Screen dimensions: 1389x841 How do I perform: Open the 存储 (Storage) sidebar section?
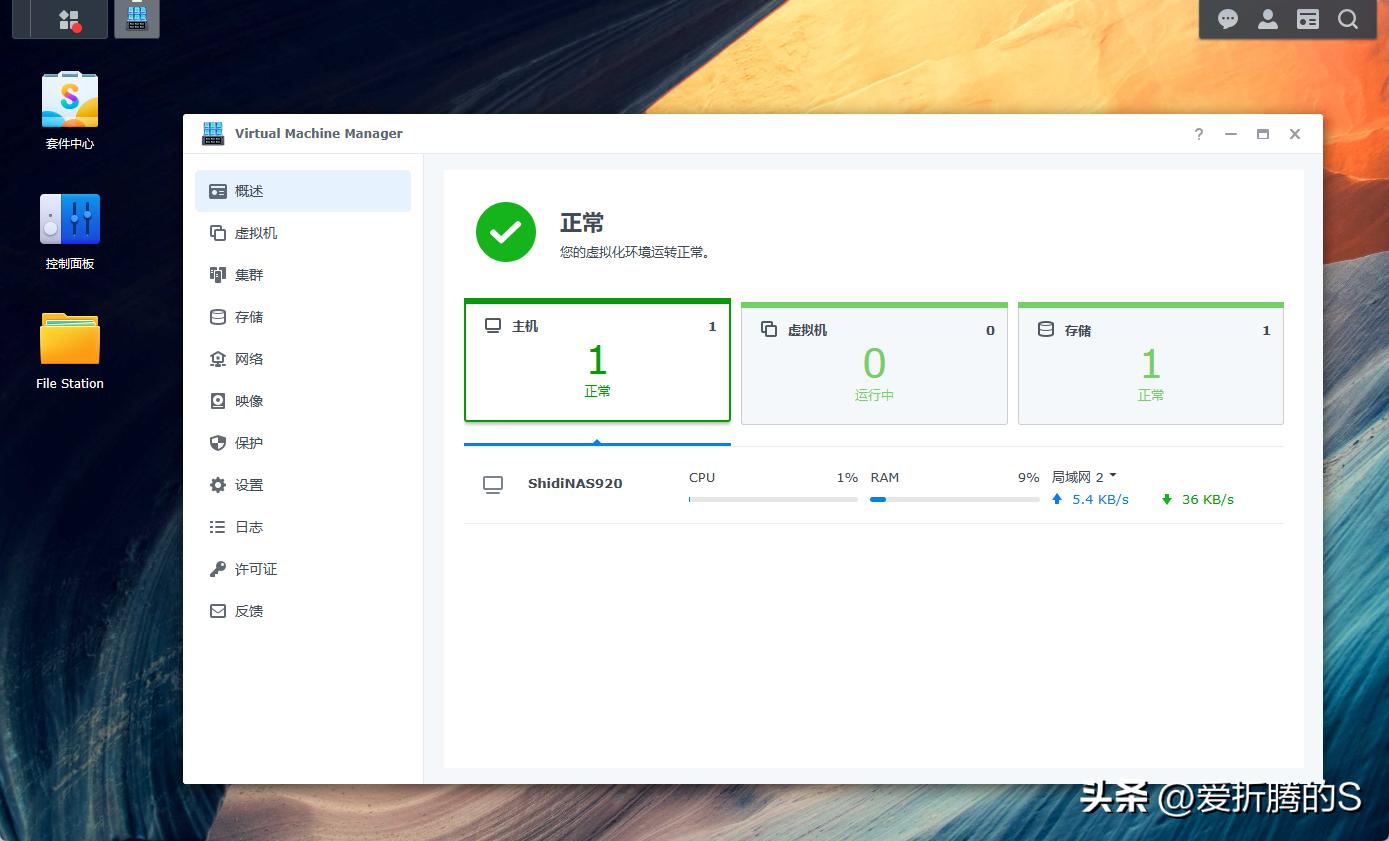point(247,316)
